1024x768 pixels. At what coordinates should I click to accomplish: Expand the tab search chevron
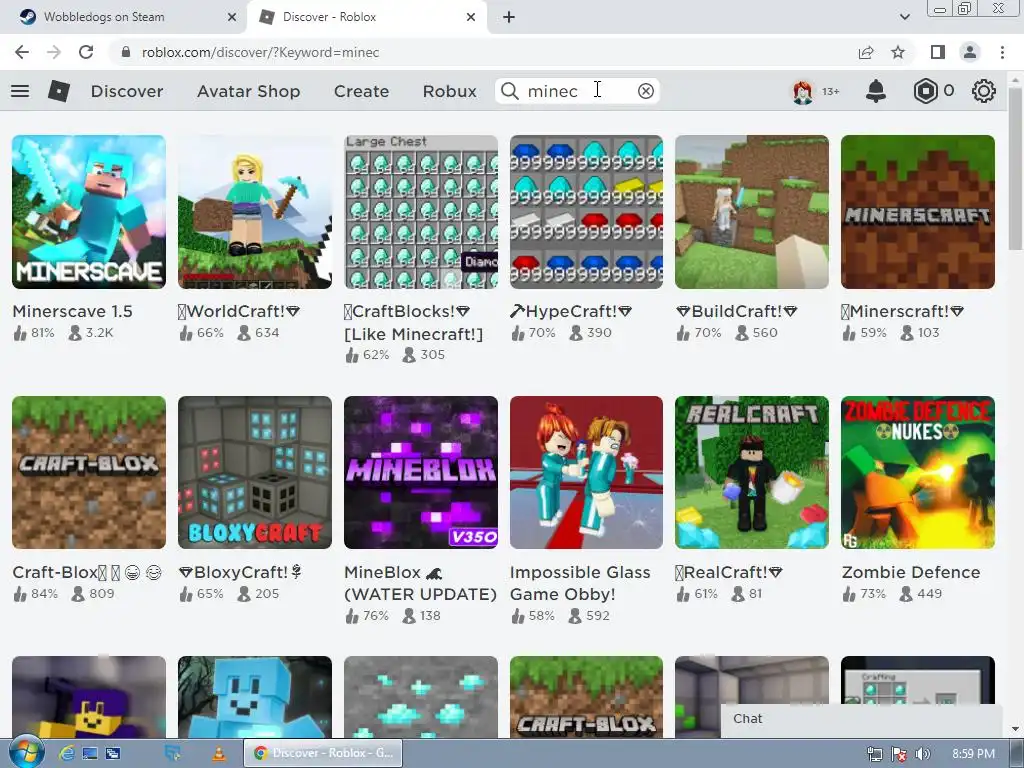tap(904, 17)
